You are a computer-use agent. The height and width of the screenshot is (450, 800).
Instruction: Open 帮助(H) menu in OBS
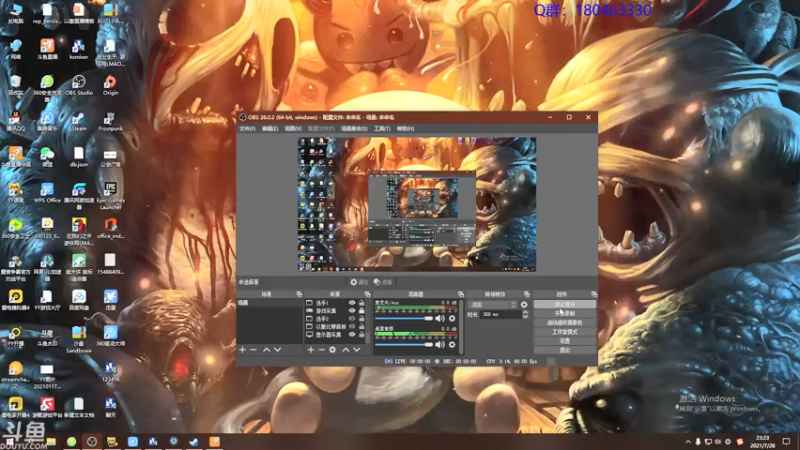pos(406,129)
